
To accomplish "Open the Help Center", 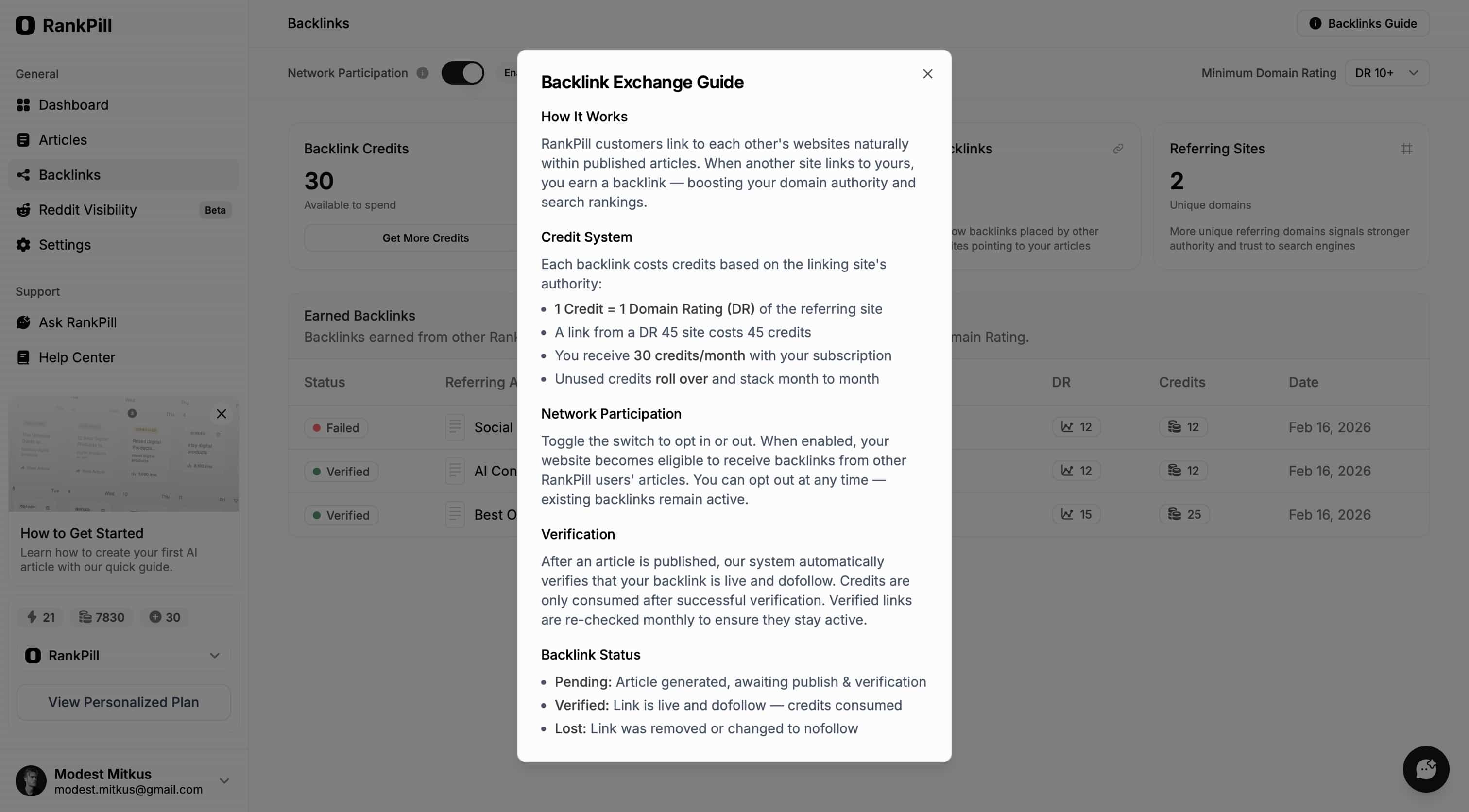I will point(77,357).
